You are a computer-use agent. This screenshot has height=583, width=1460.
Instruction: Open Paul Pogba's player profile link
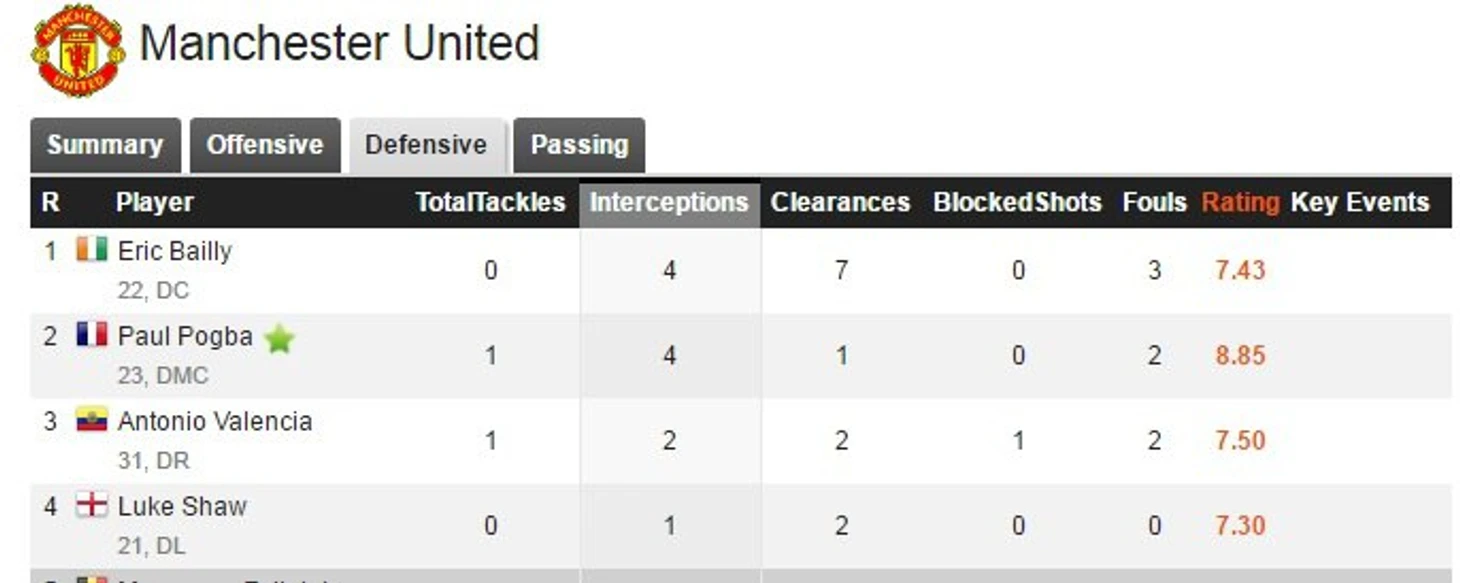pyautogui.click(x=185, y=336)
